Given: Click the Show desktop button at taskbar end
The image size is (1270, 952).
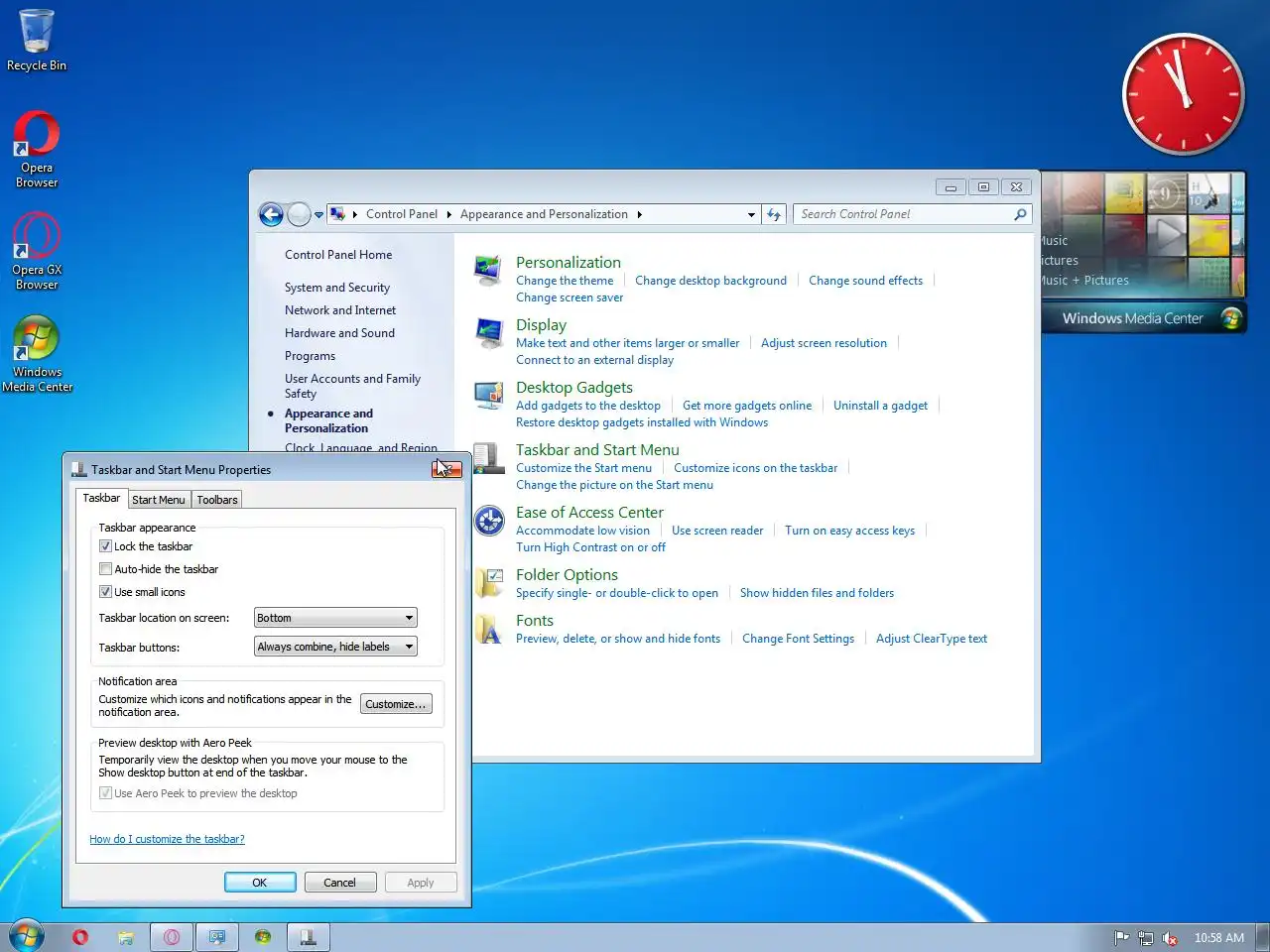Looking at the screenshot, I should [1262, 937].
